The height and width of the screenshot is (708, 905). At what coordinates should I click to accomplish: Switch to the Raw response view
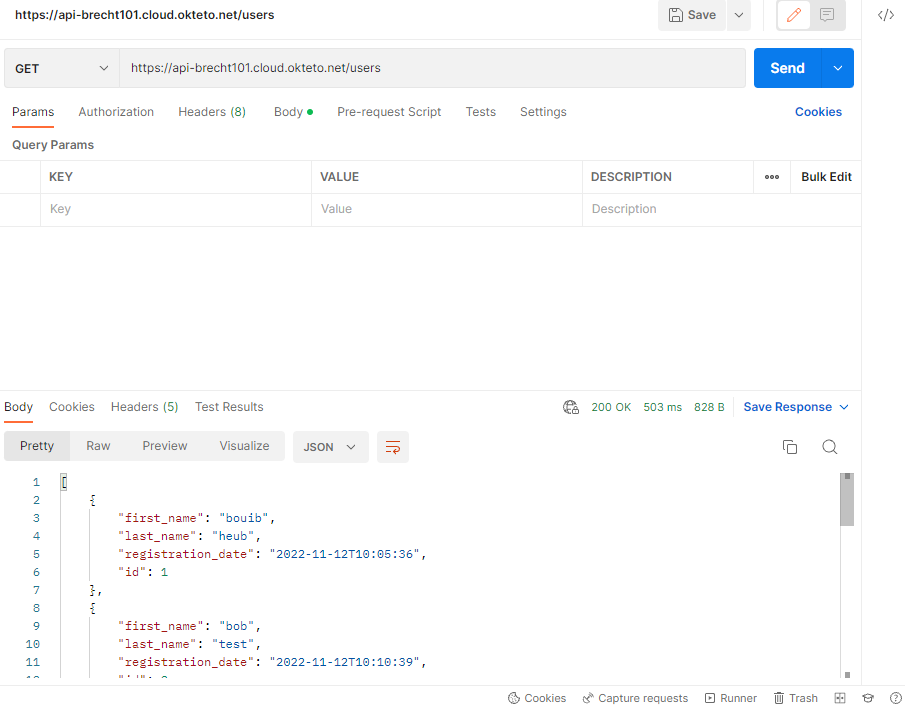pos(97,445)
